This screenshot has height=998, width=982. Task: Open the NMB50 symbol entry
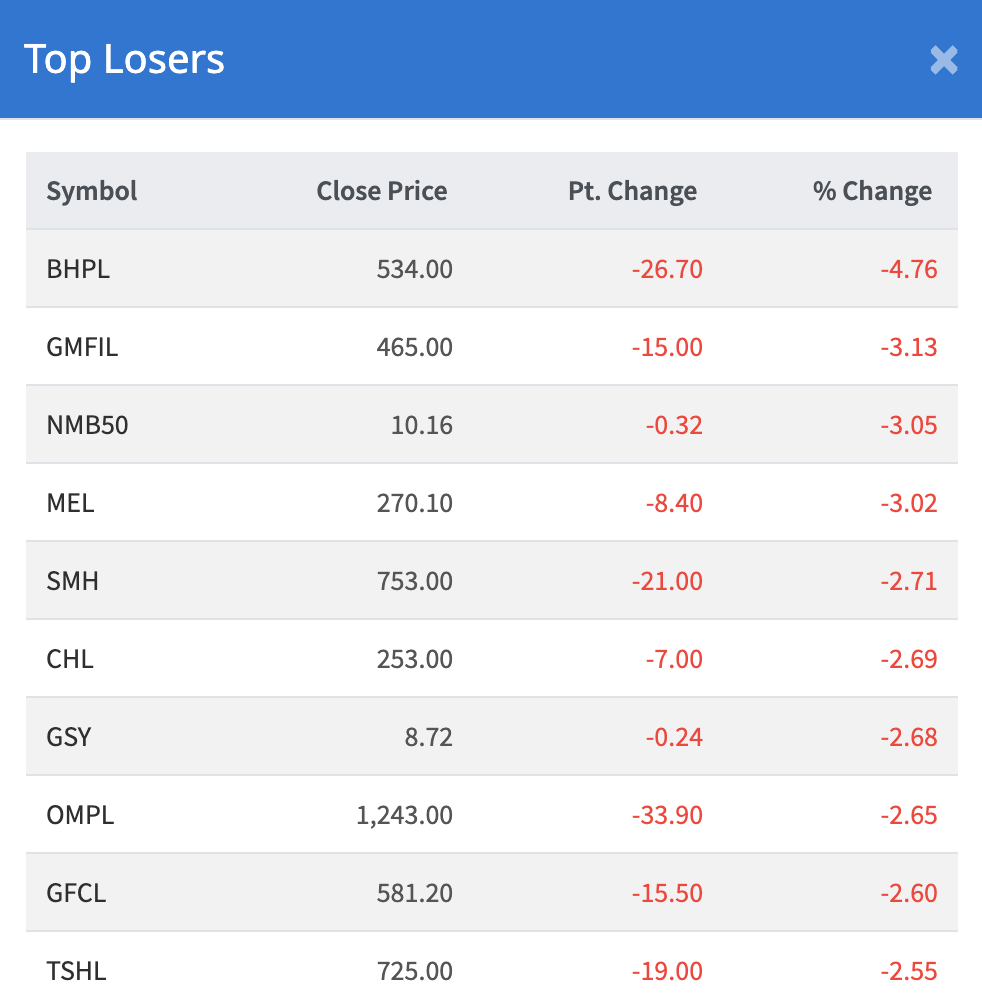coord(88,425)
